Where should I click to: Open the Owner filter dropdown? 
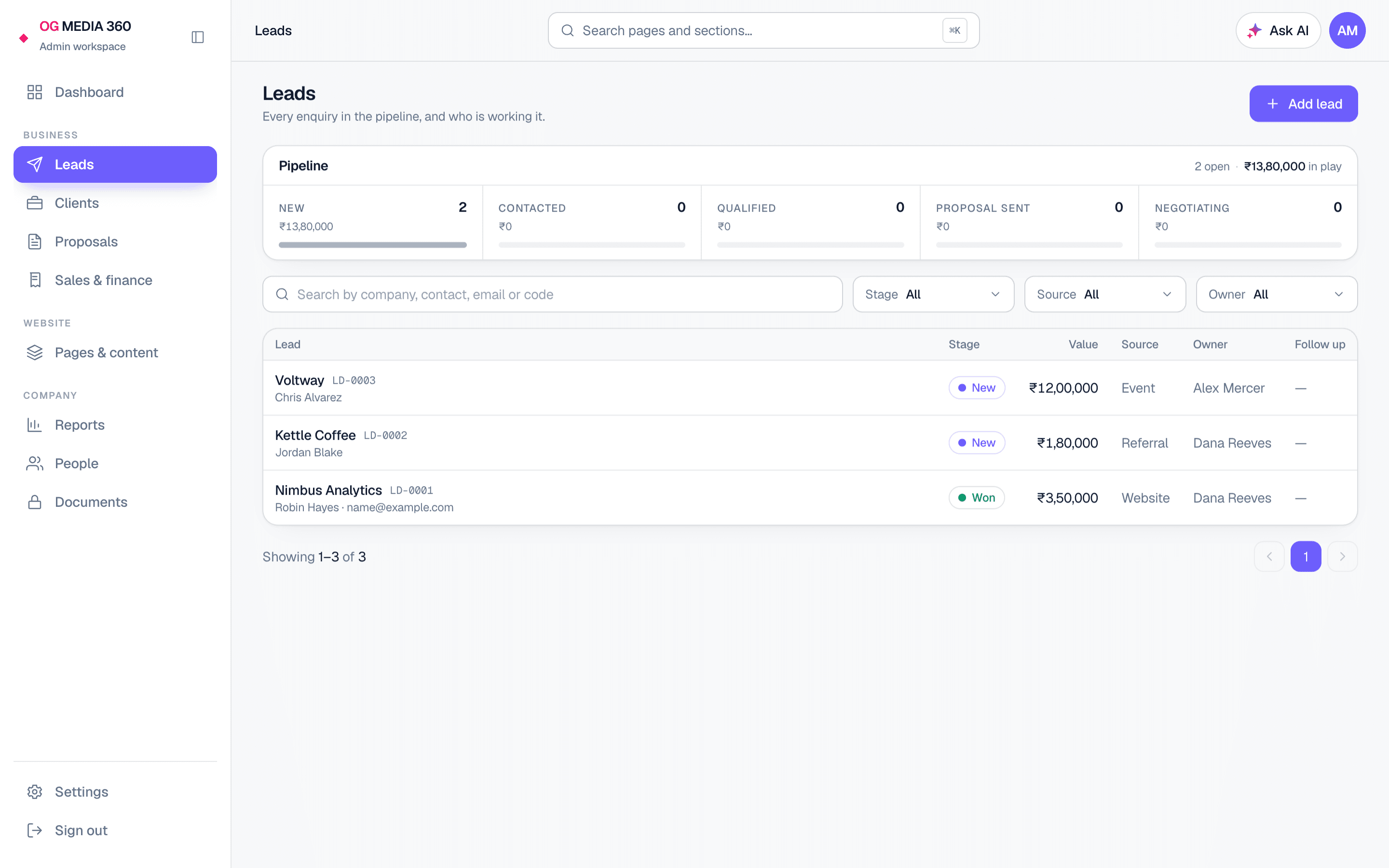coord(1277,295)
